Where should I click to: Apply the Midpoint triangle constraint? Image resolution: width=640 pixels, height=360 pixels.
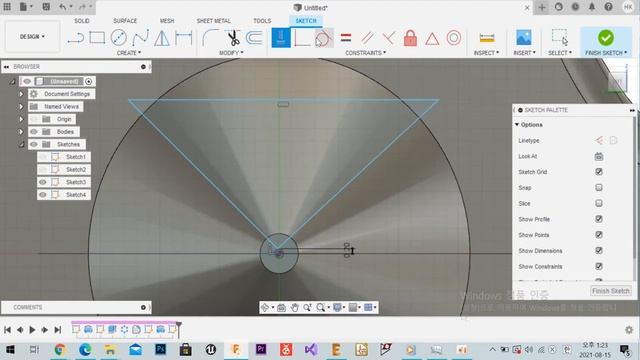(x=432, y=39)
